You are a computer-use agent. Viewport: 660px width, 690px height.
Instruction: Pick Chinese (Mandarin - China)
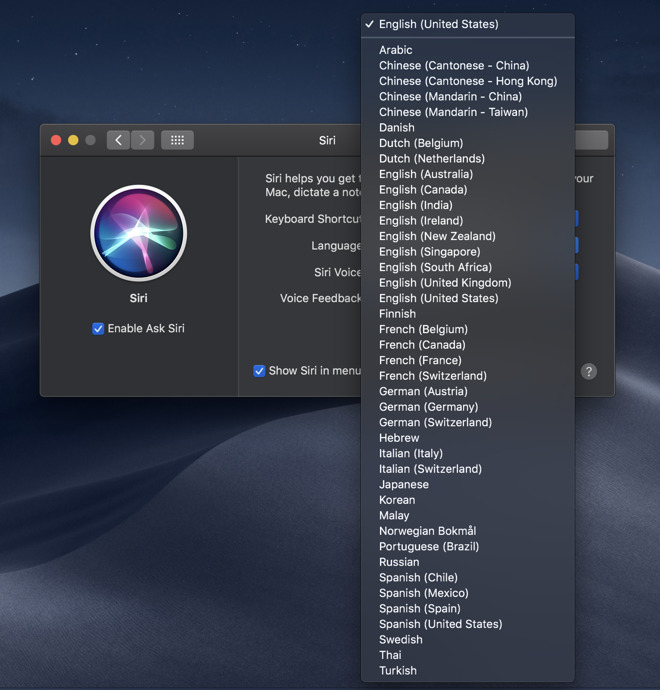pos(468,96)
